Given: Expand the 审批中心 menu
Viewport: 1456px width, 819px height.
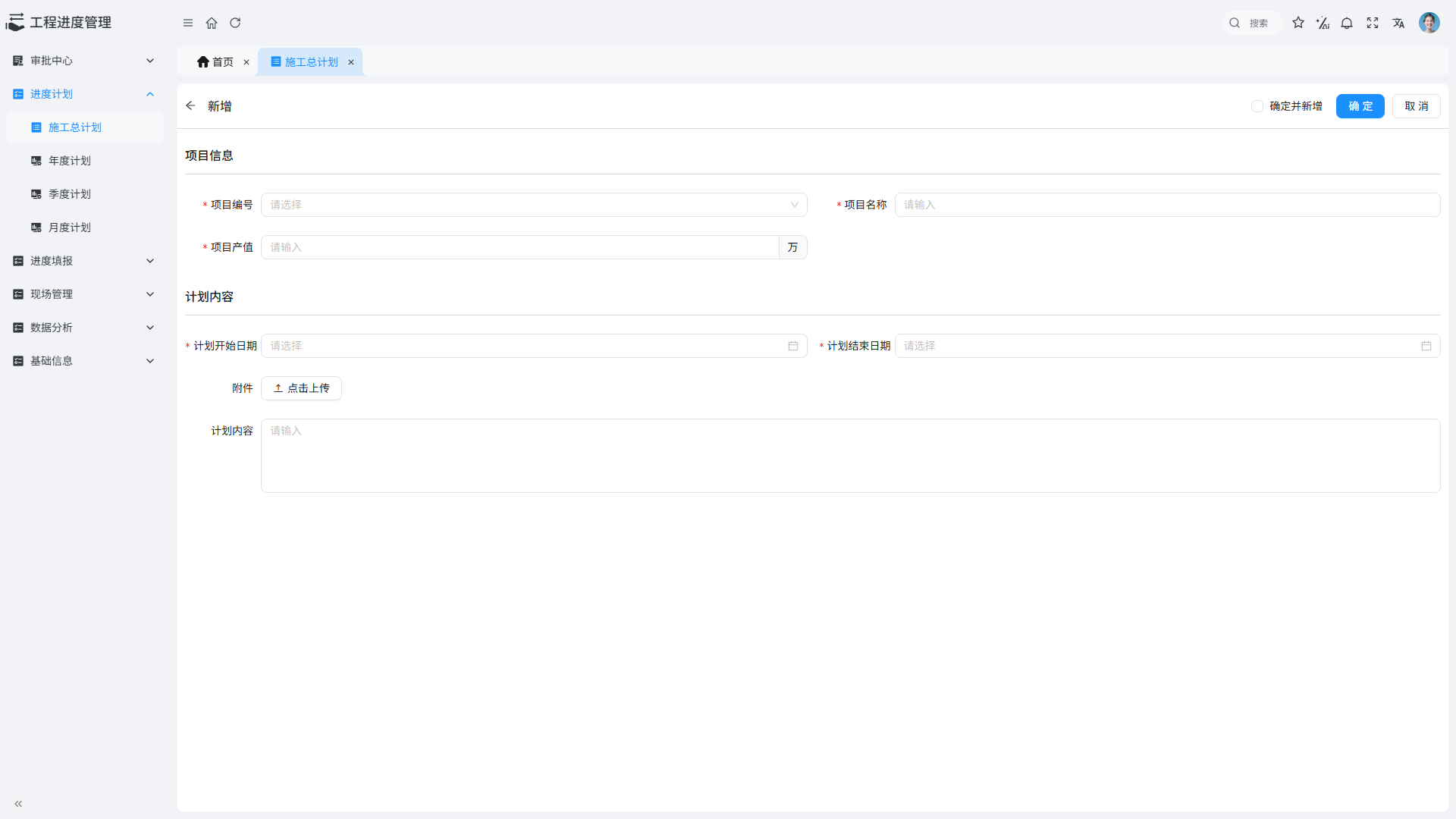Looking at the screenshot, I should coord(83,61).
